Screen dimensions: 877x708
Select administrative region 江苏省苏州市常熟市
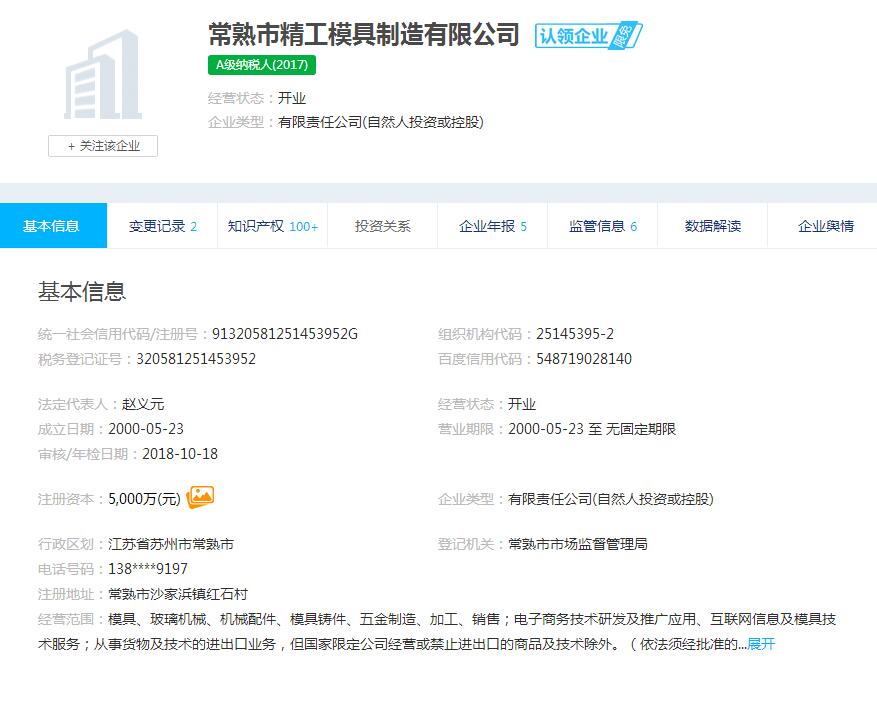point(171,544)
